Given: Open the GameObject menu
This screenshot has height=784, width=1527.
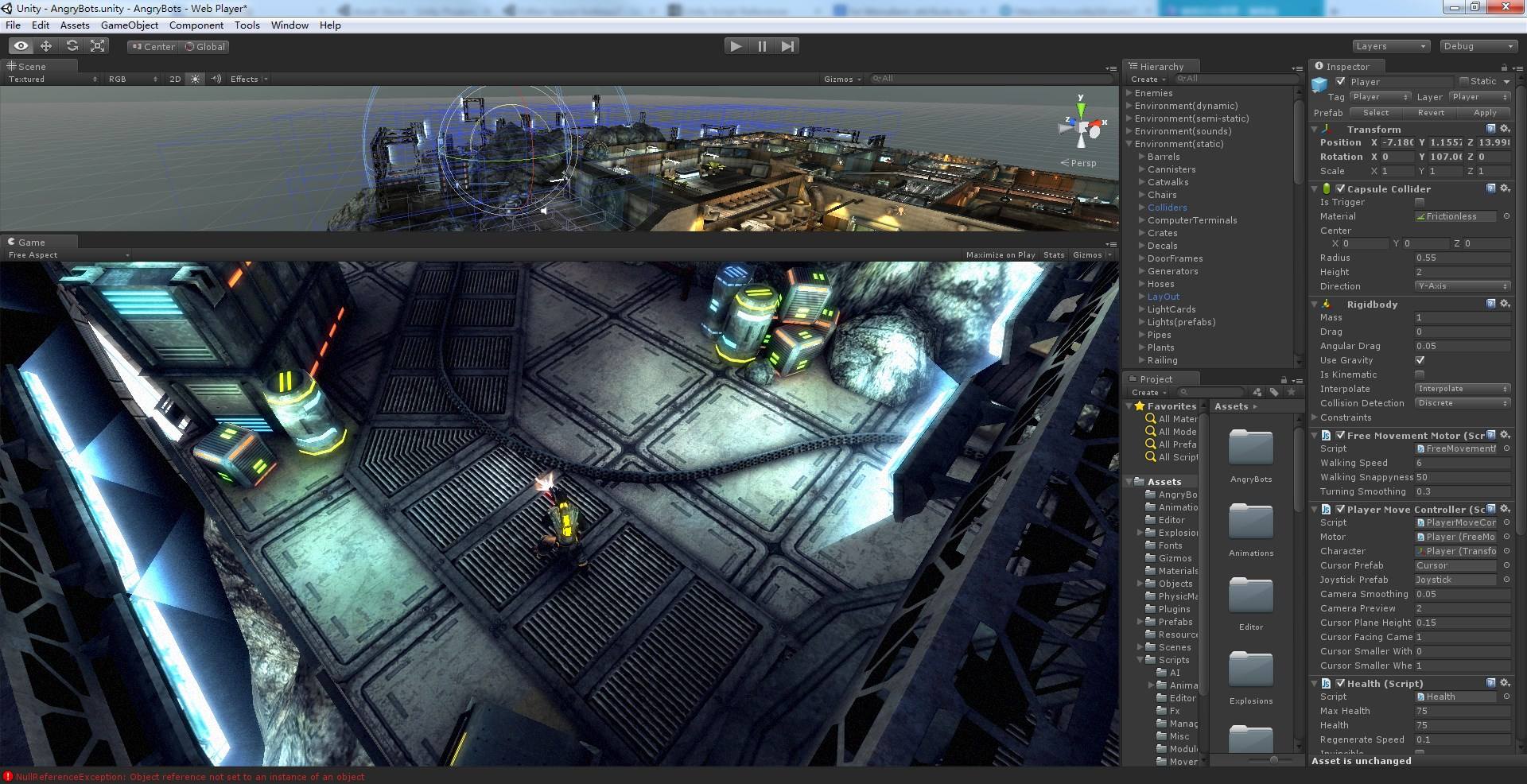Looking at the screenshot, I should pyautogui.click(x=130, y=25).
